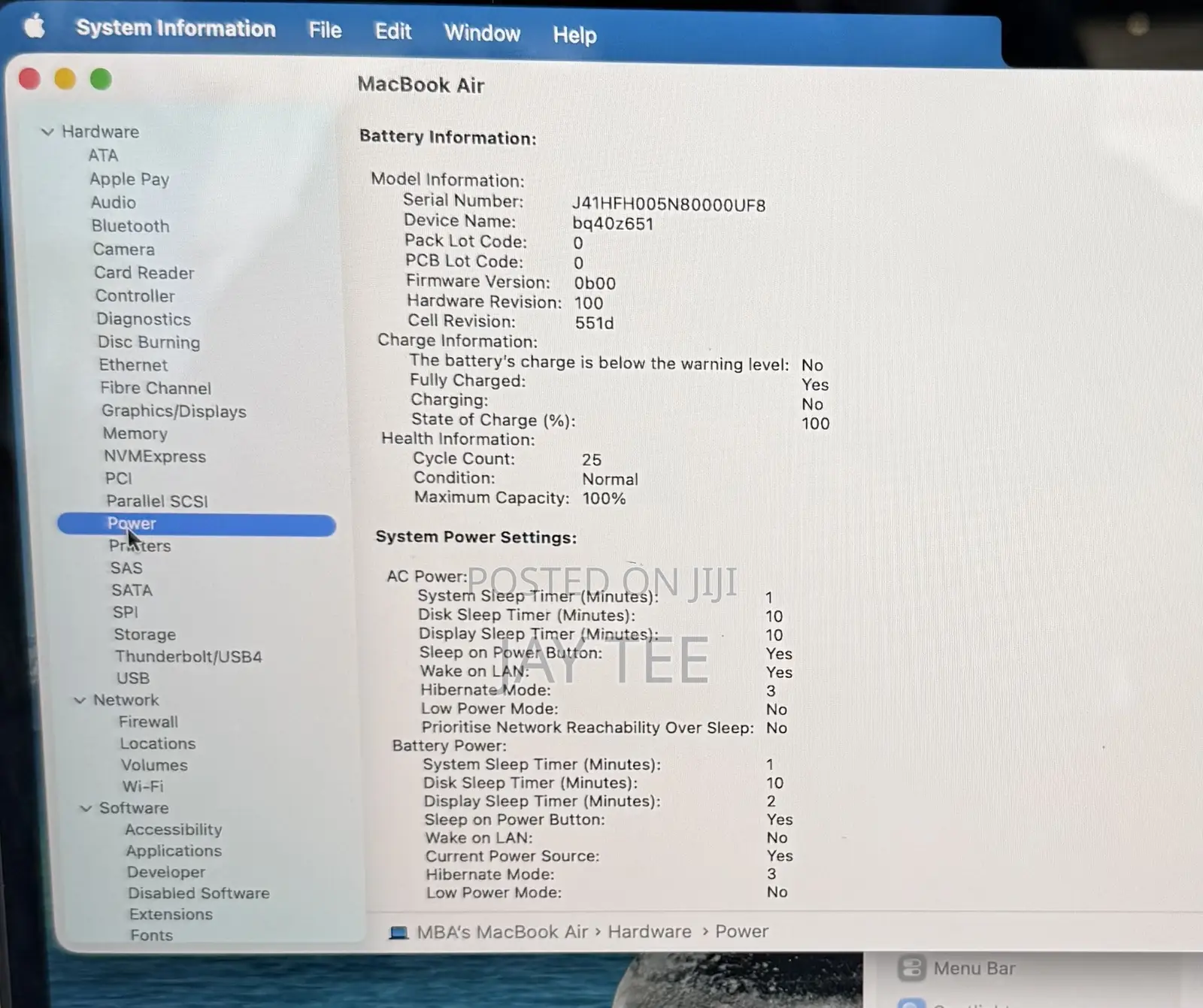Select Ethernet in the sidebar

[133, 365]
